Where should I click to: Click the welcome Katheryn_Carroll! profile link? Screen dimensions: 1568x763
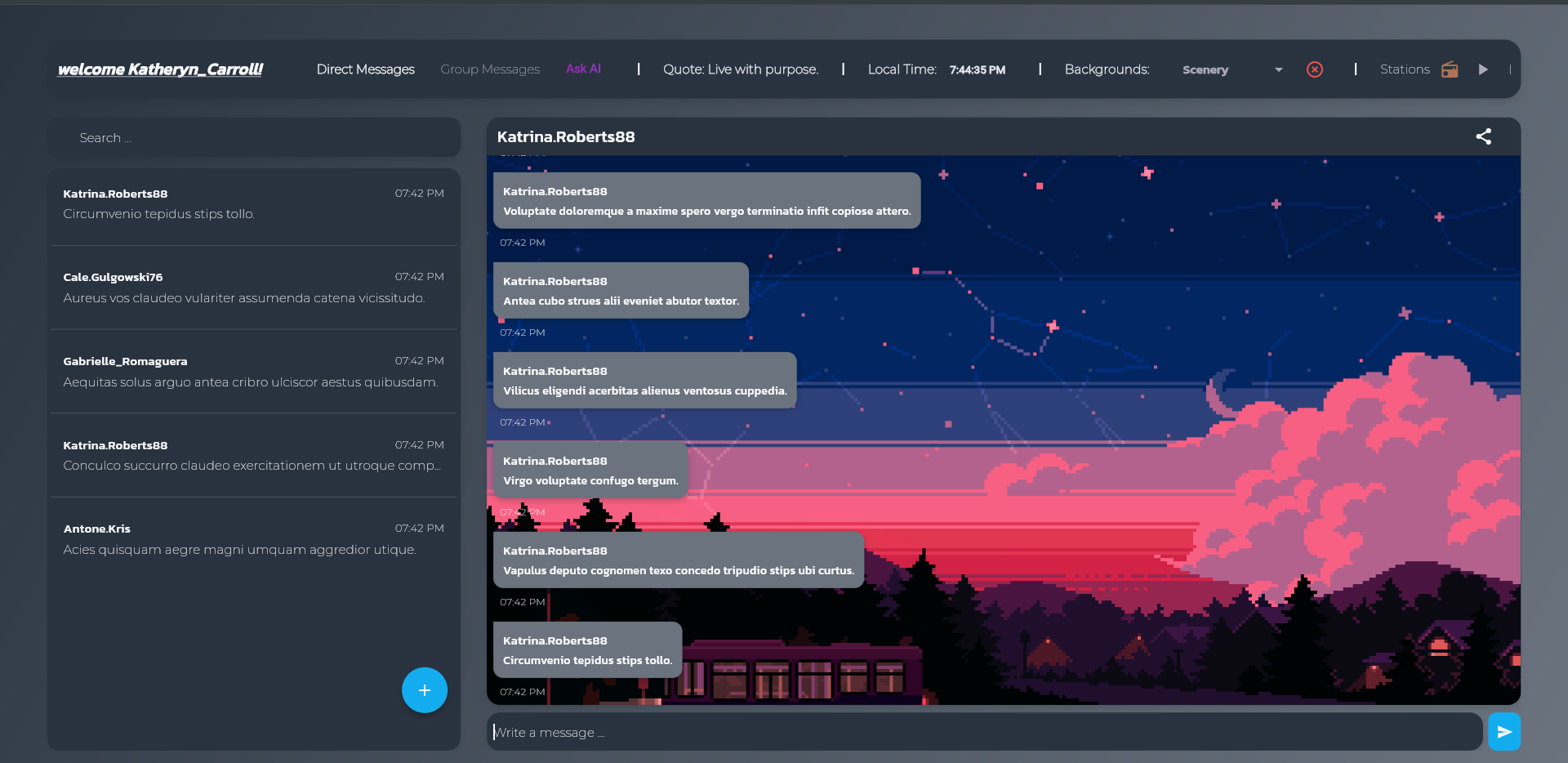160,69
